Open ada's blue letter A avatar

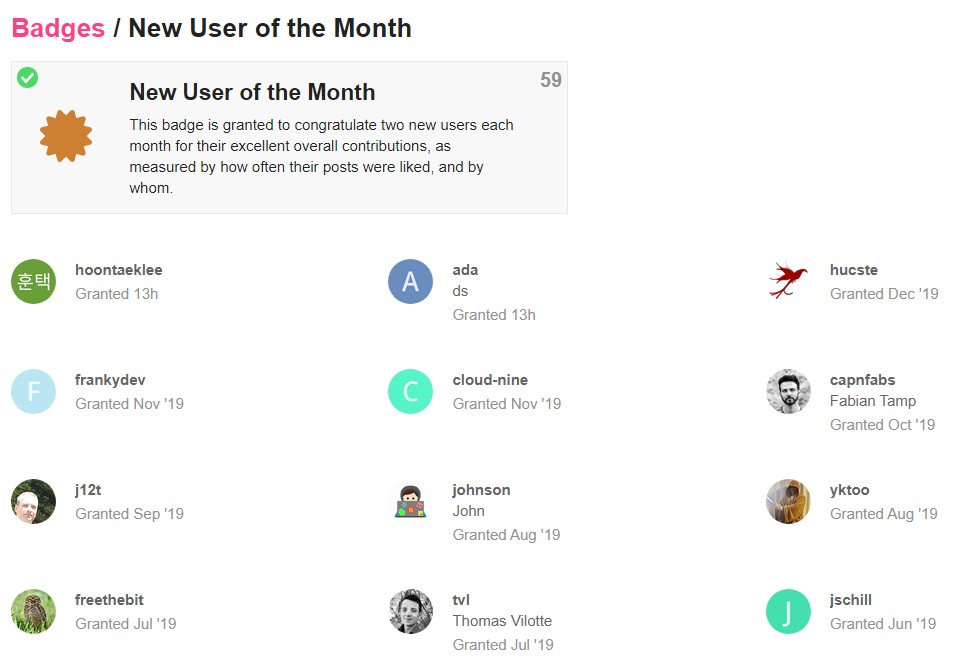(x=411, y=281)
